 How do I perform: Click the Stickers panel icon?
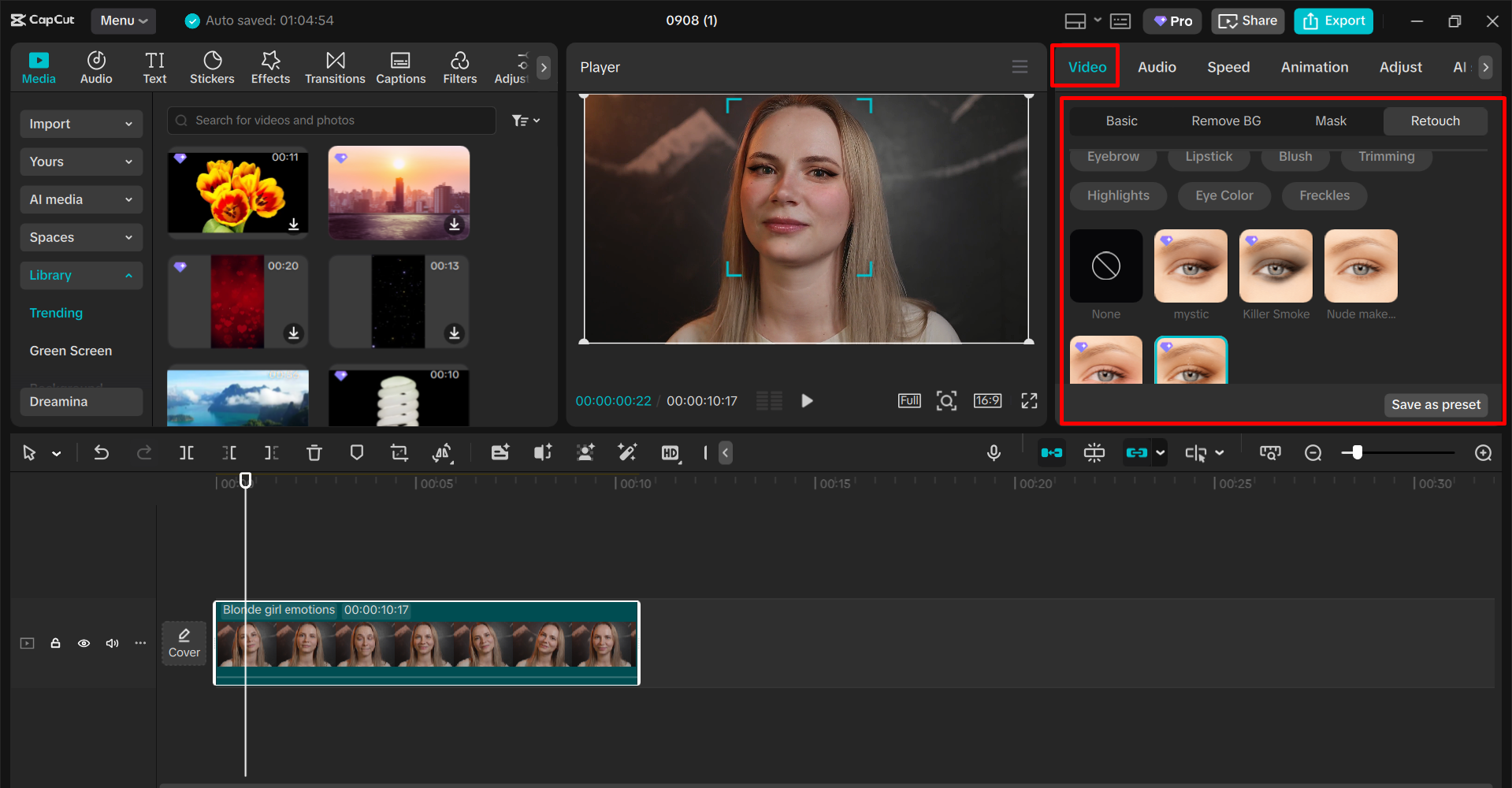click(x=212, y=67)
